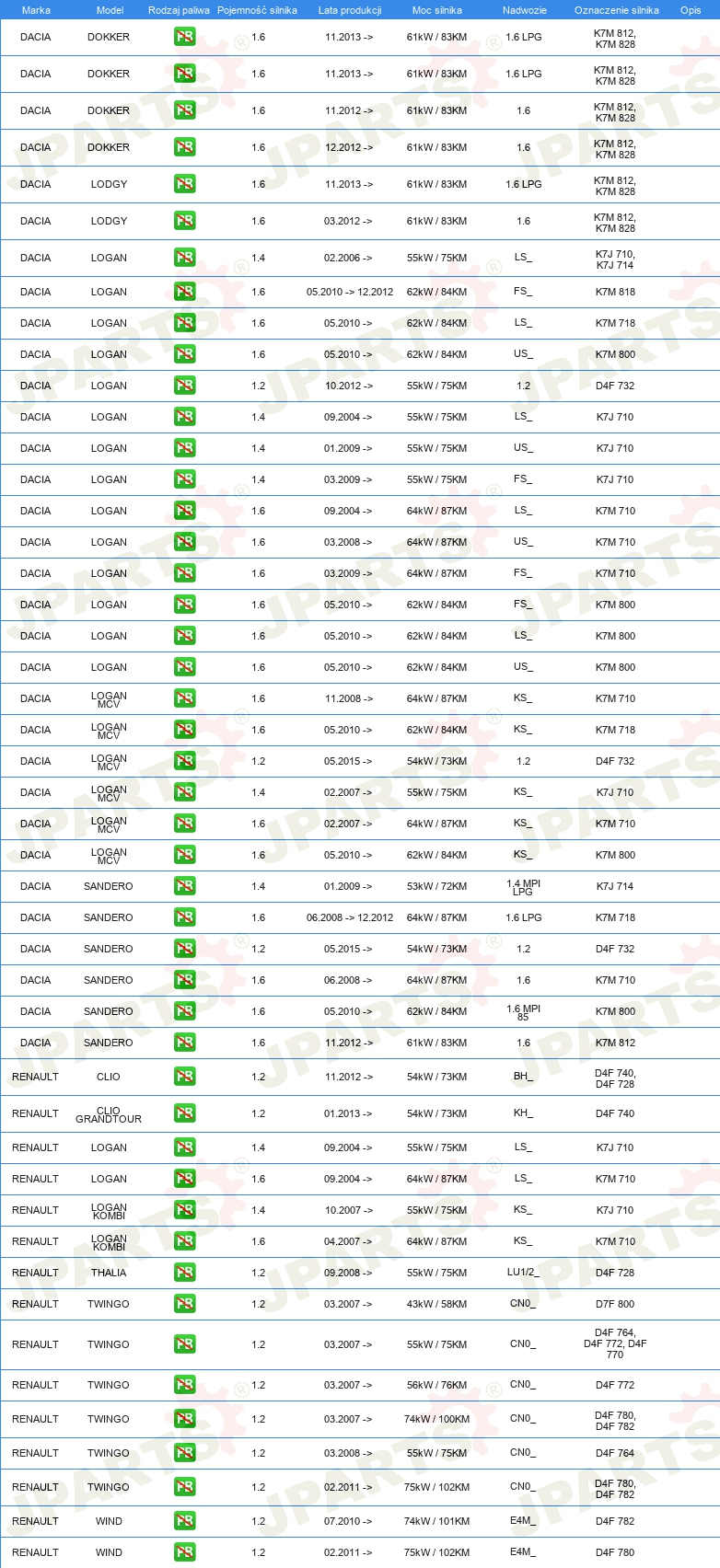Image resolution: width=720 pixels, height=1568 pixels.
Task: Click fuel icon in SANDERO K7M 812 row
Action: (x=184, y=1043)
